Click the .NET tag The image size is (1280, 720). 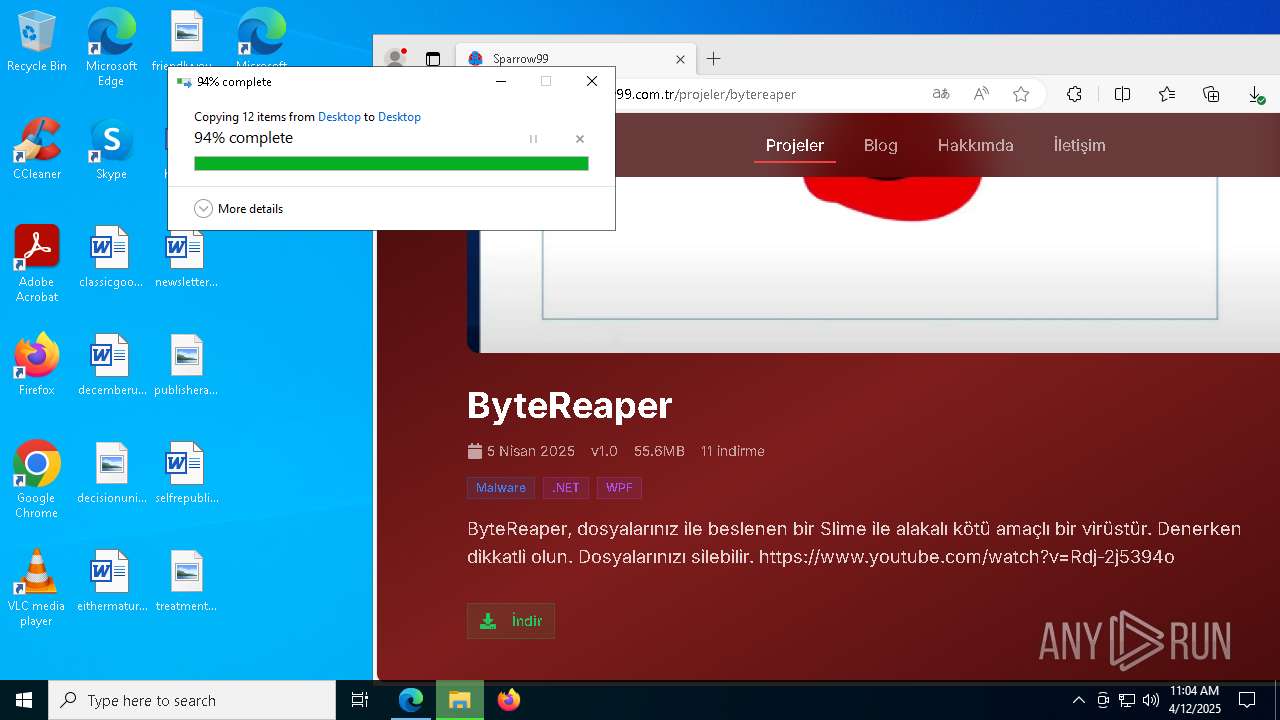pyautogui.click(x=566, y=488)
